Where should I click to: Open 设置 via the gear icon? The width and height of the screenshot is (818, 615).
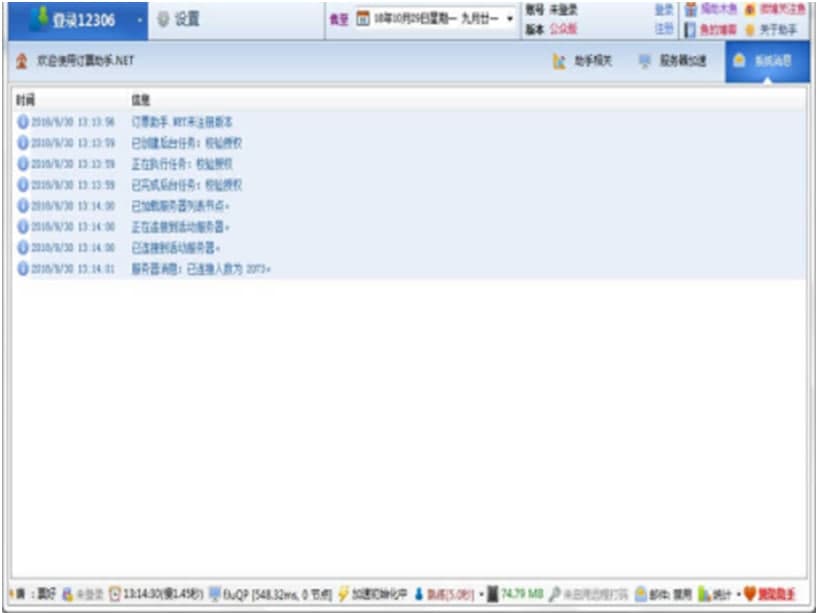(x=163, y=19)
